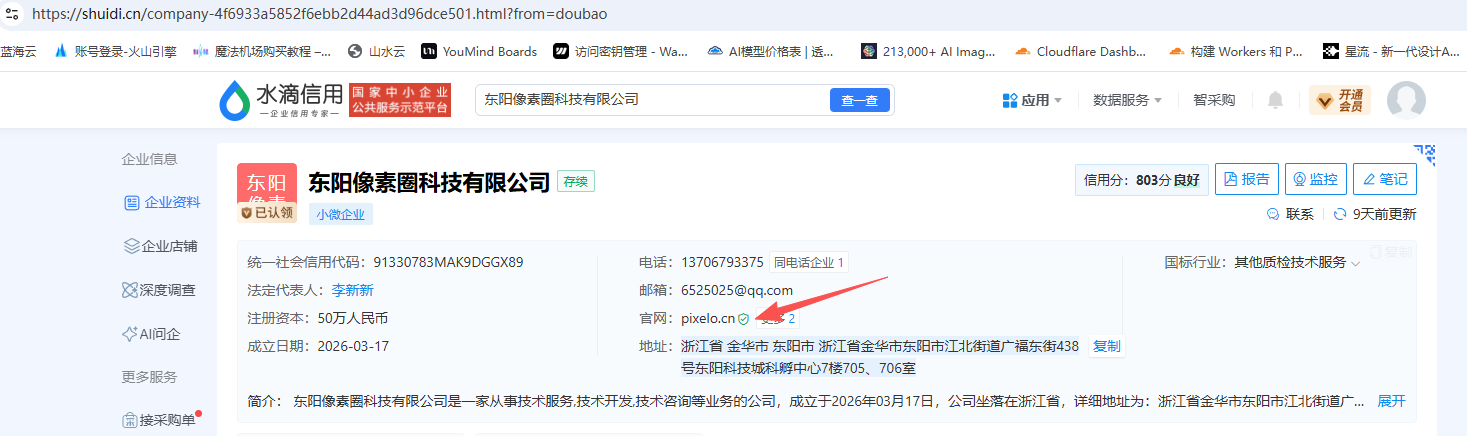Open the 魔法机场购买教程 bookmark
The height and width of the screenshot is (436, 1467).
click(262, 51)
